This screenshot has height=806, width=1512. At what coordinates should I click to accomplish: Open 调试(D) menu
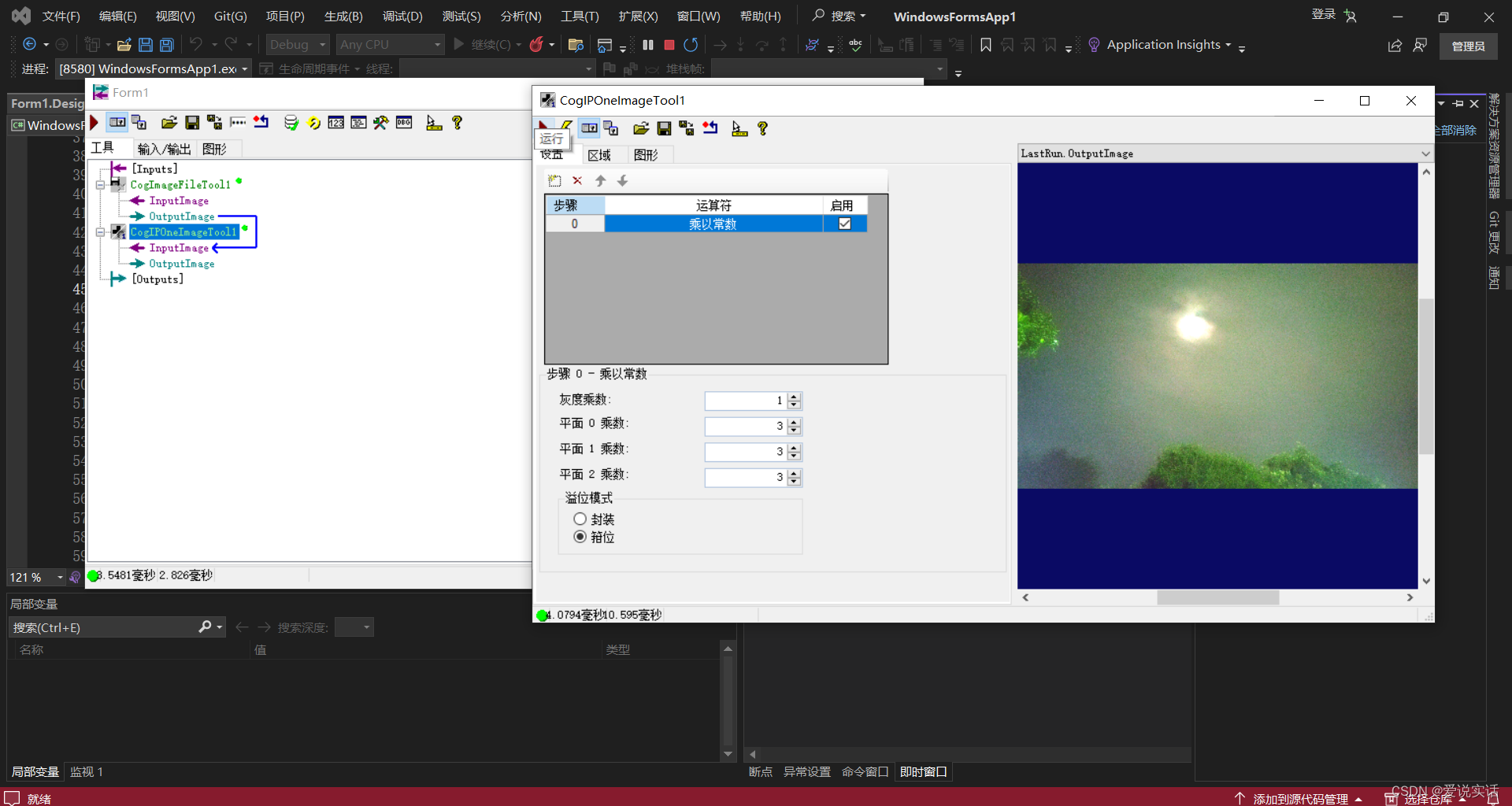[x=402, y=16]
